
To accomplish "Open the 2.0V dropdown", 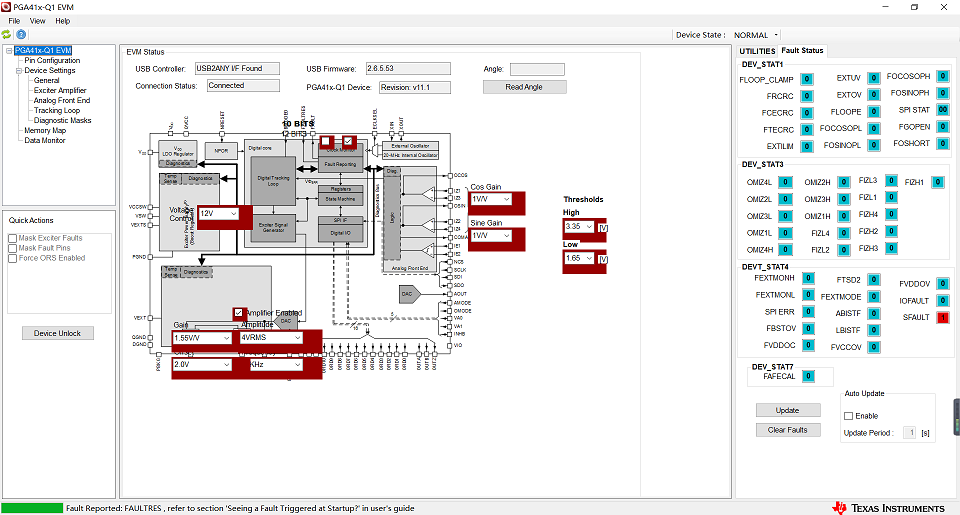I will pyautogui.click(x=202, y=364).
